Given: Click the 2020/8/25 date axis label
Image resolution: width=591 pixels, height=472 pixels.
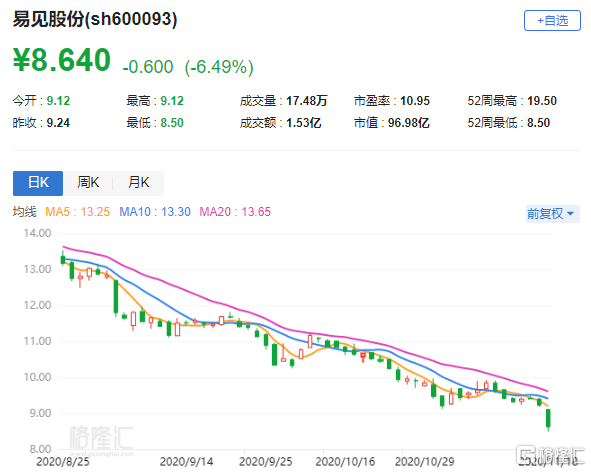Looking at the screenshot, I should pyautogui.click(x=63, y=461).
